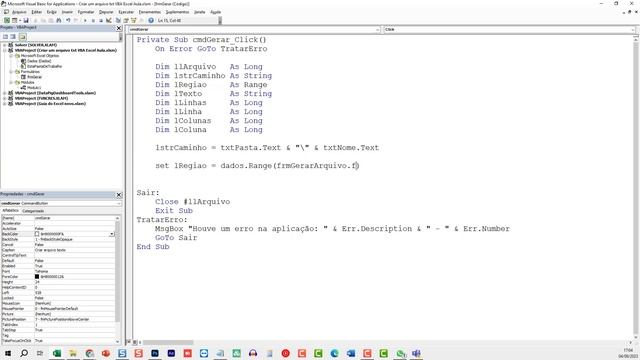Close the Properties panel
Viewport: 640px width, 360px height.
pos(119,195)
